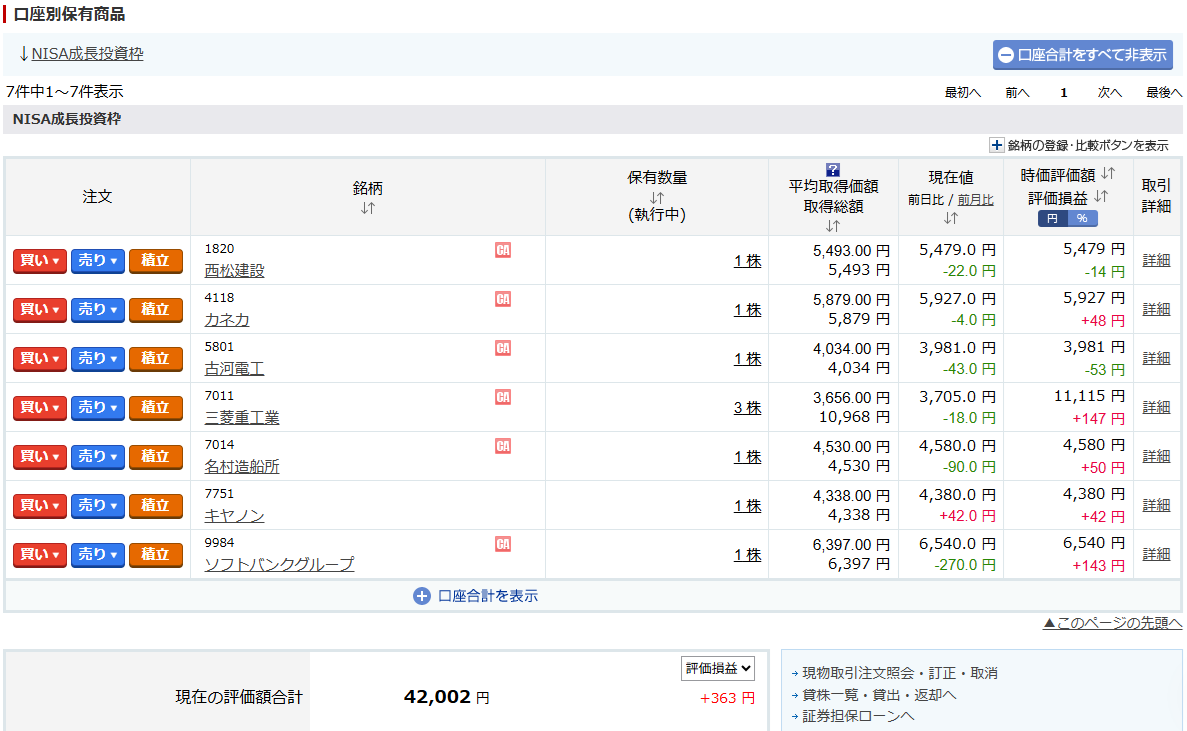This screenshot has height=731, width=1187.
Task: Open 詳細 link for キヤノン
Action: [x=1156, y=505]
